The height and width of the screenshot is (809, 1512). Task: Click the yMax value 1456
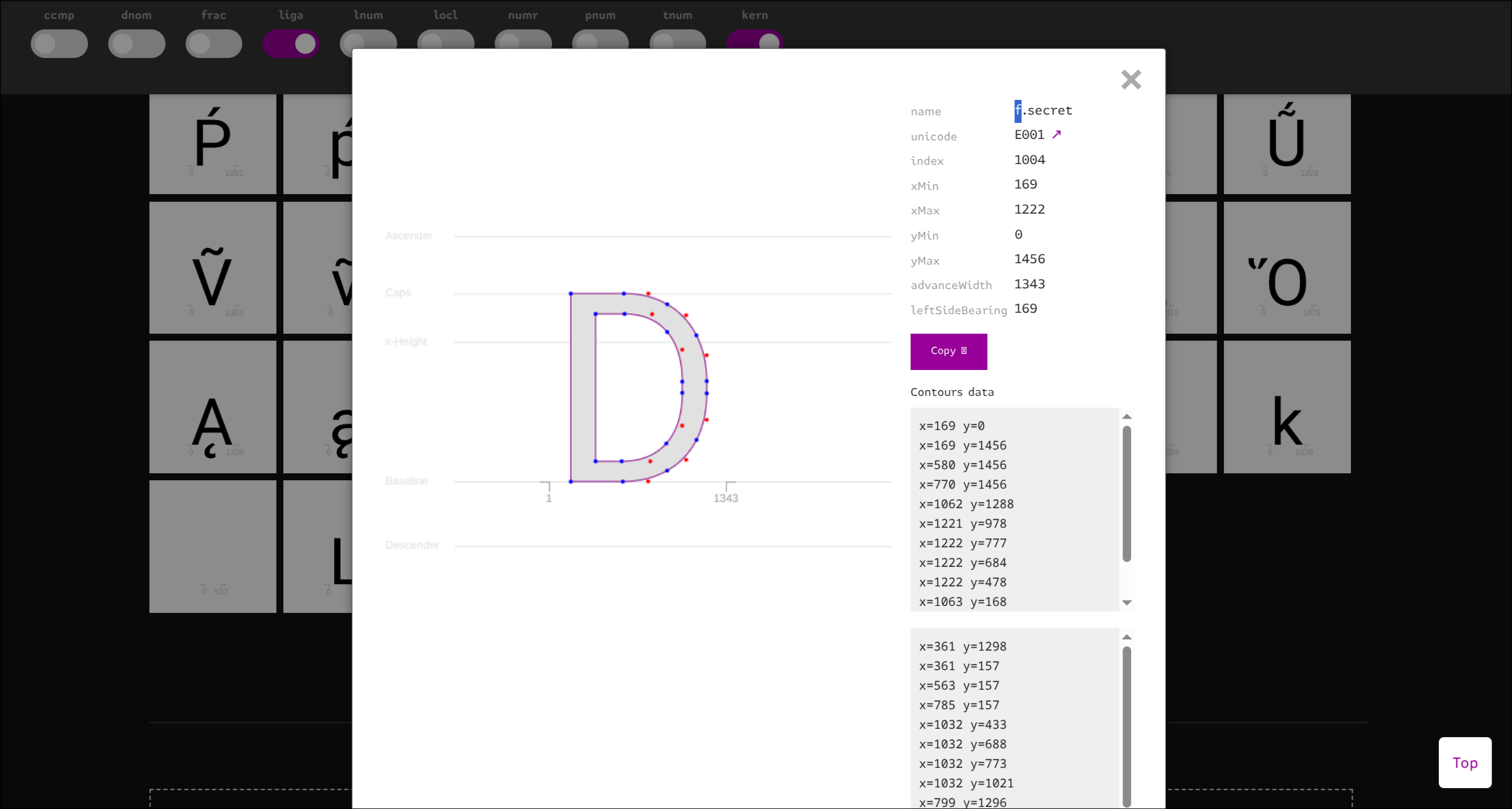1030,259
